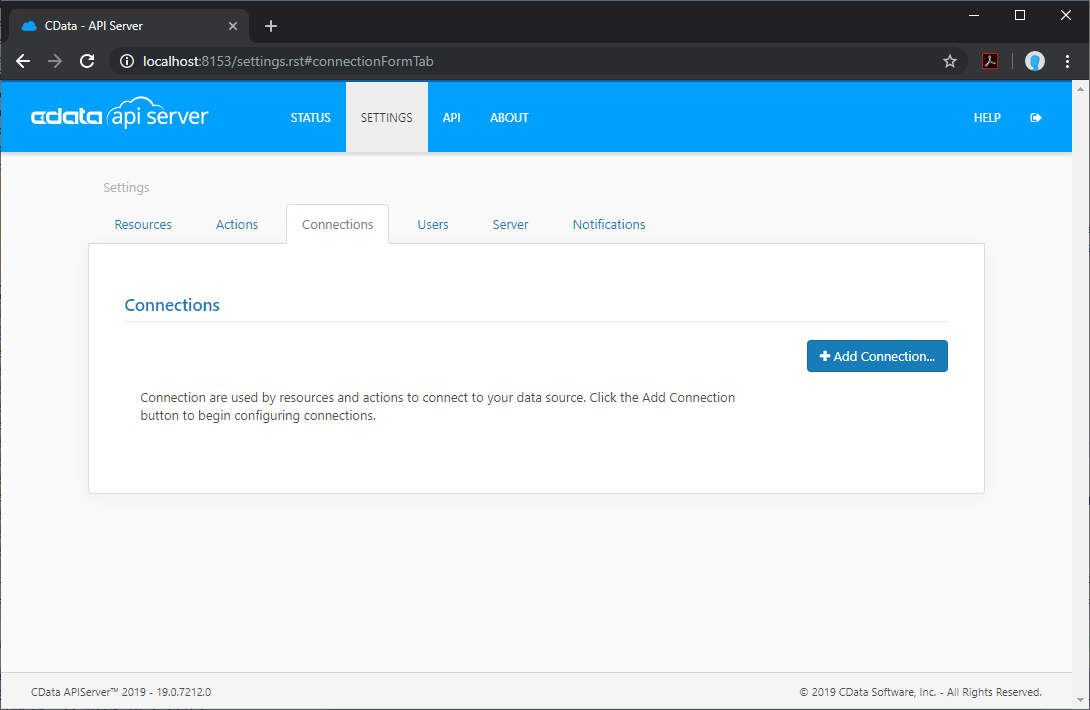Bookmark this page with star icon

click(949, 61)
